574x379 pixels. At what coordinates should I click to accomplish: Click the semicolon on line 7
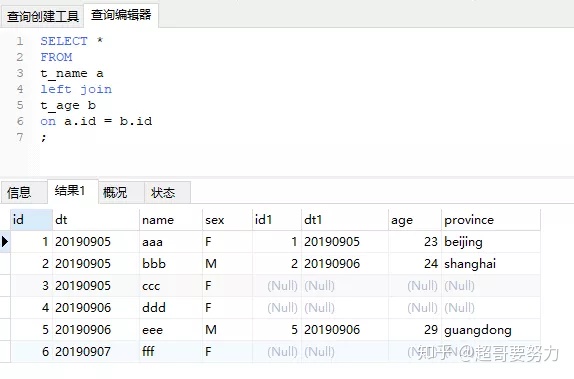[44, 138]
